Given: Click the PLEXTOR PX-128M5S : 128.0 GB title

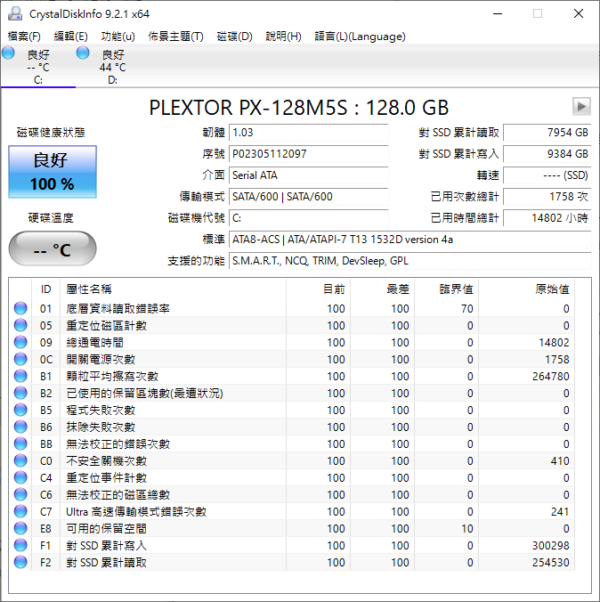Looking at the screenshot, I should 299,107.
